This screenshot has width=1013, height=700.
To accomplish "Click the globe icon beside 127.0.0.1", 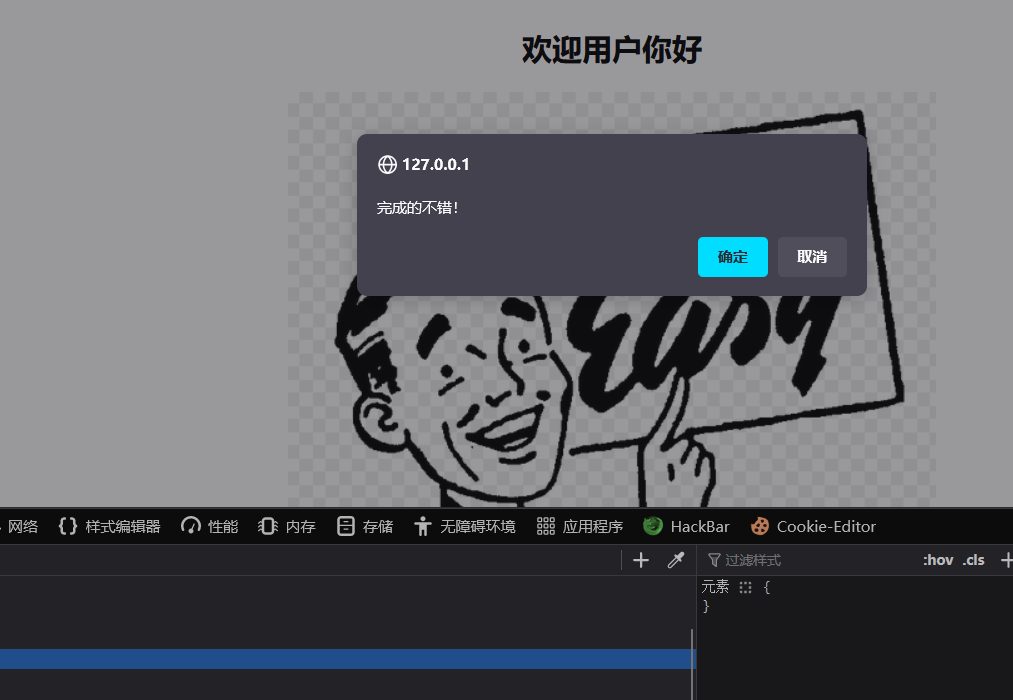I will click(x=387, y=165).
